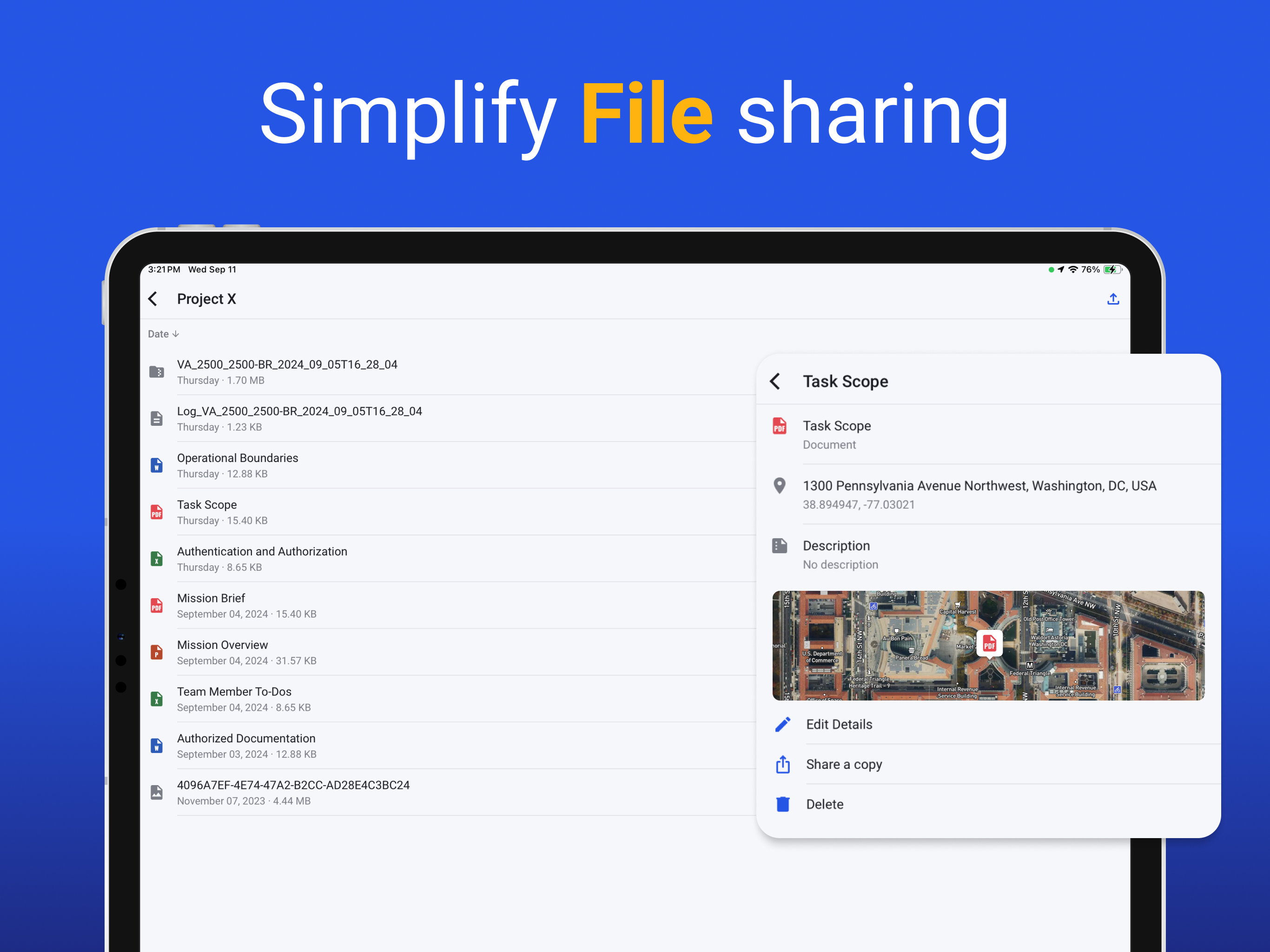1270x952 pixels.
Task: Tap the Description note icon
Action: [779, 545]
